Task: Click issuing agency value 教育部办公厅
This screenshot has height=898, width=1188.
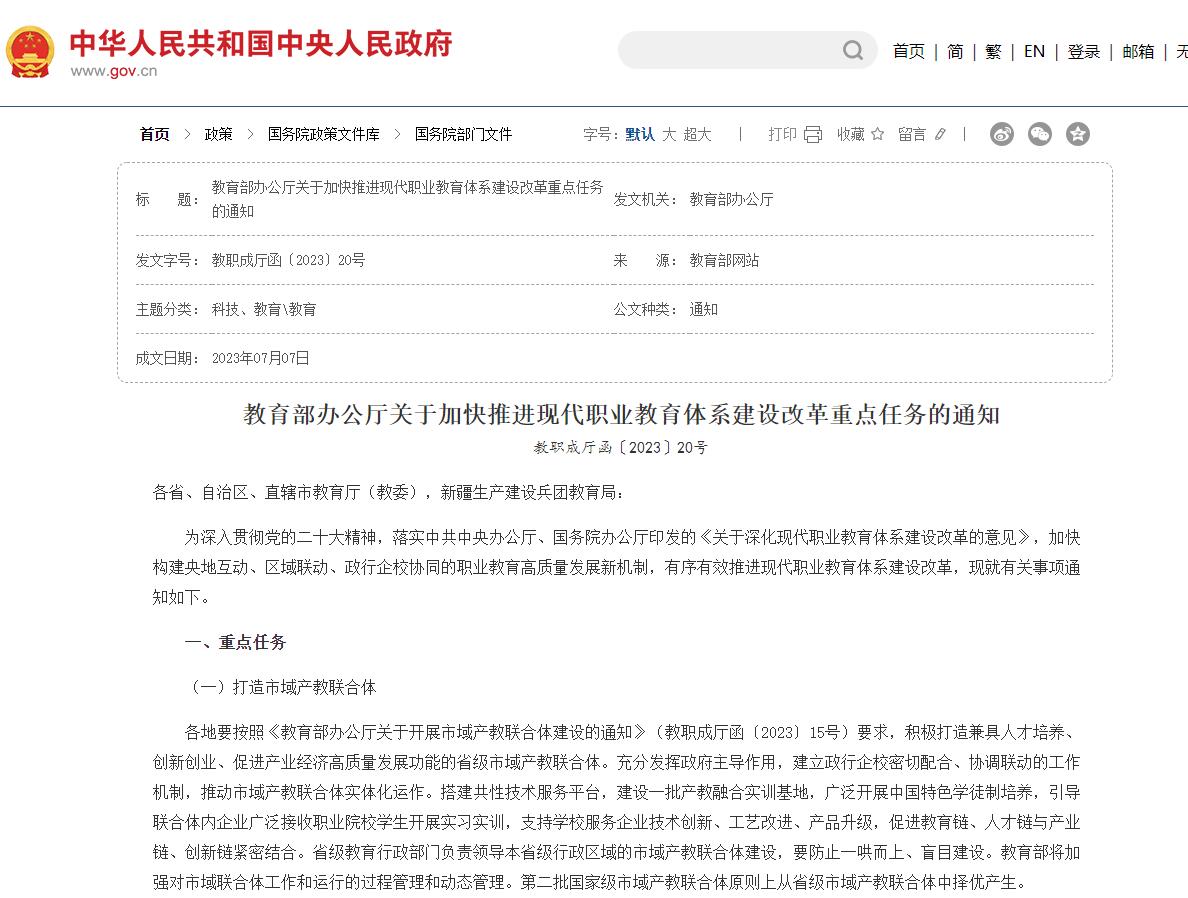Action: 731,199
